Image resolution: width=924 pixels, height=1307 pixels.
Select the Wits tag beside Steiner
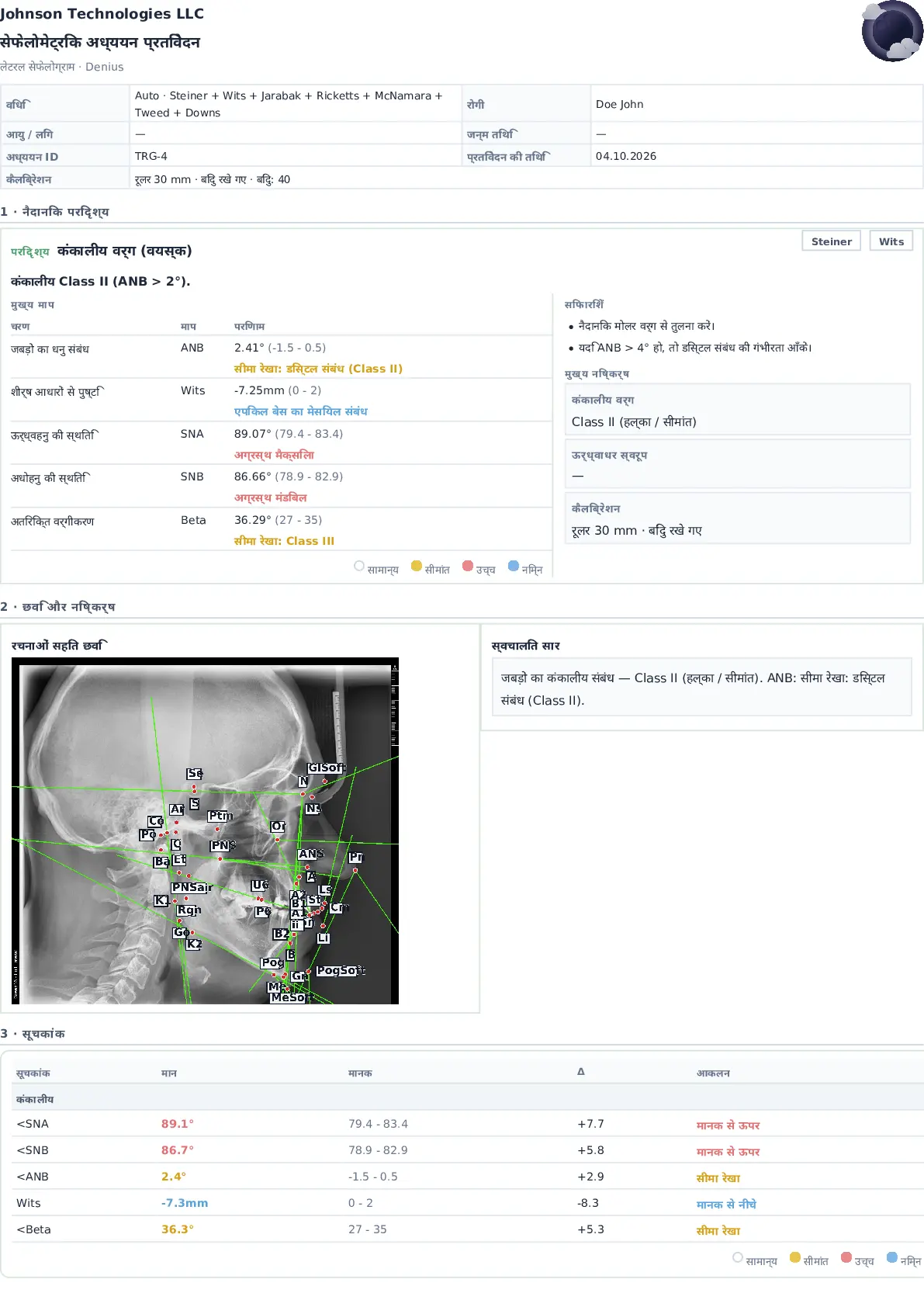click(x=891, y=241)
